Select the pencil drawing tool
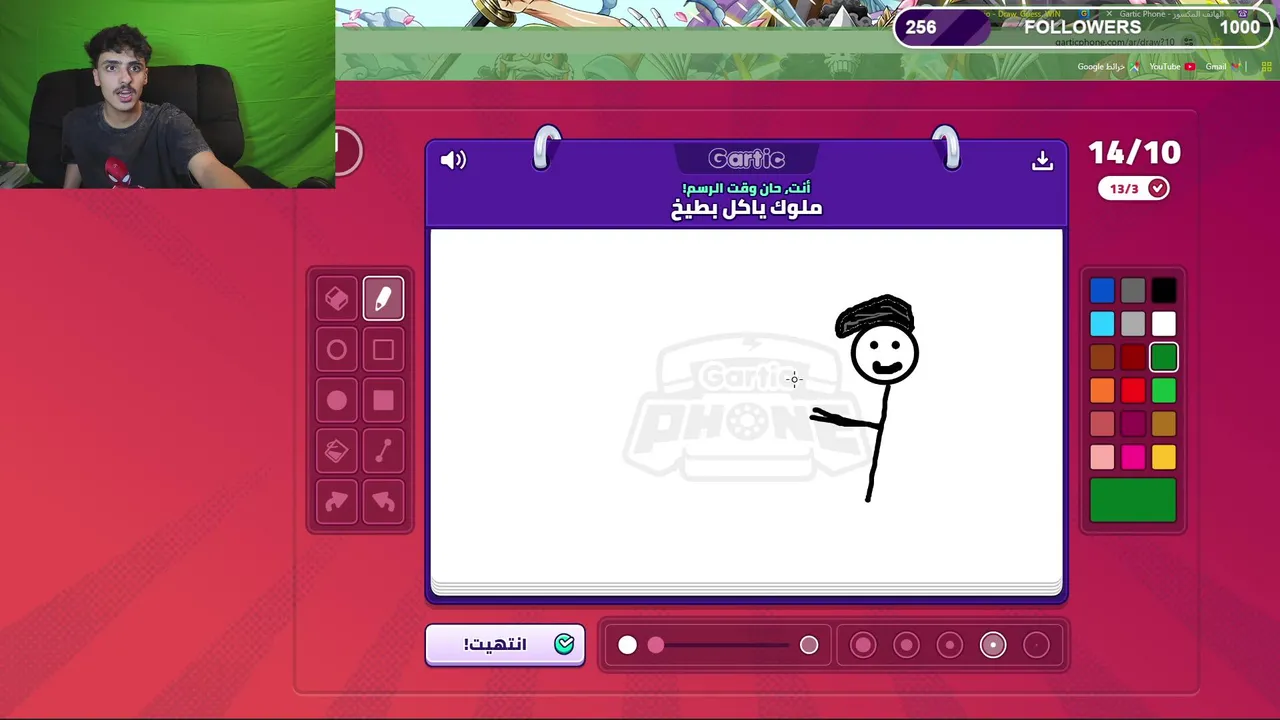The height and width of the screenshot is (720, 1280). click(x=384, y=298)
